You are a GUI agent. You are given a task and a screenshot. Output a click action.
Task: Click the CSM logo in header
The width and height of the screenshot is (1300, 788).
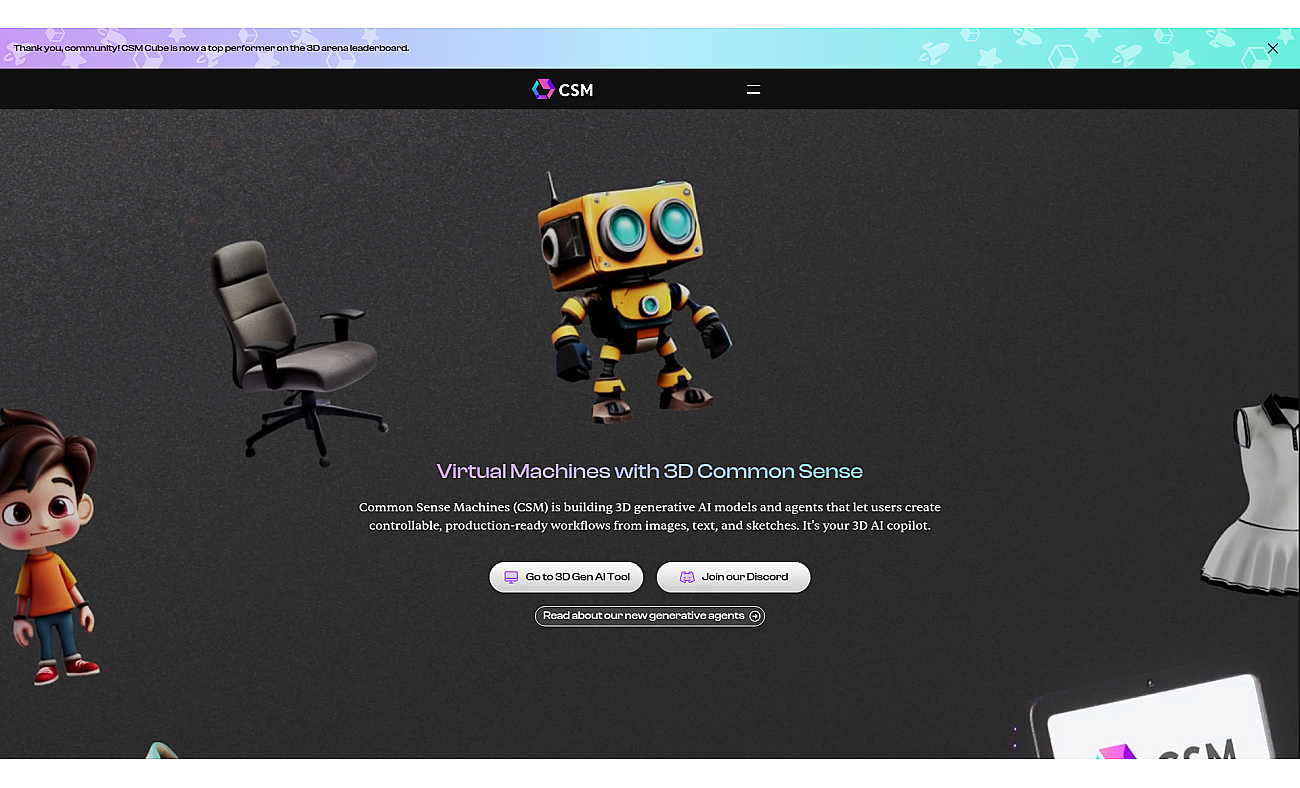click(x=563, y=90)
